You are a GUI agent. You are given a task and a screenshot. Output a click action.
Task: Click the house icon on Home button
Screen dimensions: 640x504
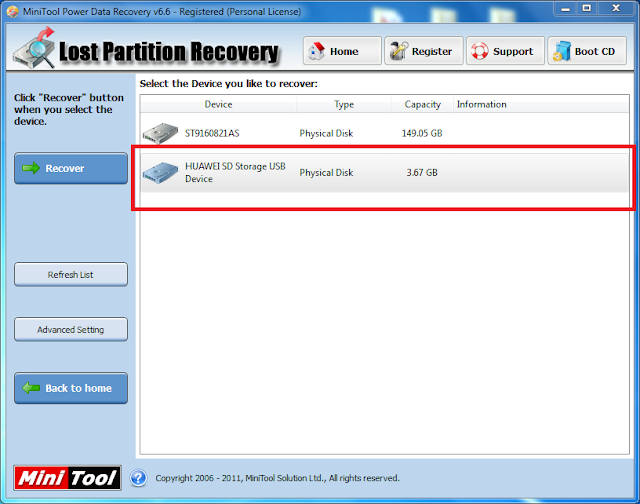pos(316,51)
